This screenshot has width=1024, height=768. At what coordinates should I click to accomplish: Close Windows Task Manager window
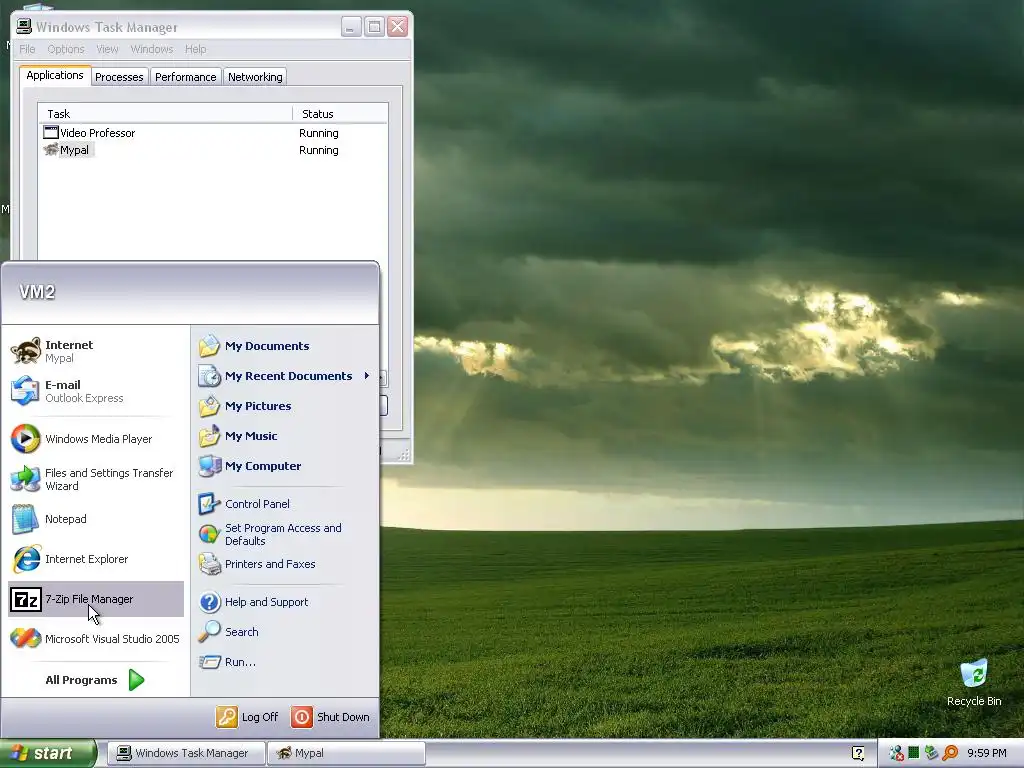click(397, 27)
